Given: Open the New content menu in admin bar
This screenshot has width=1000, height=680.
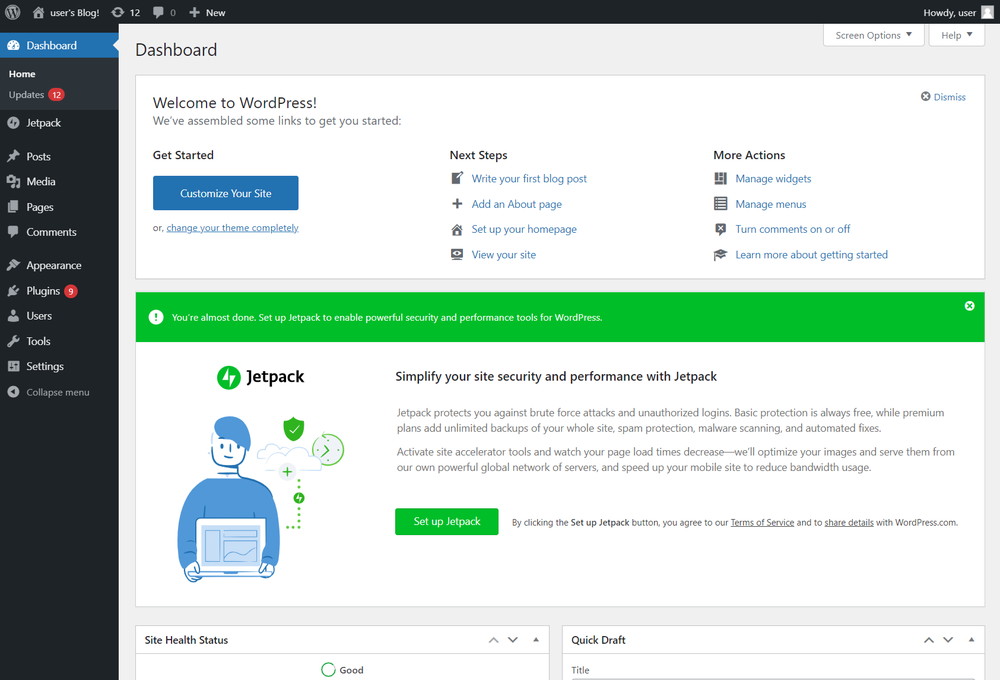Looking at the screenshot, I should pos(207,12).
